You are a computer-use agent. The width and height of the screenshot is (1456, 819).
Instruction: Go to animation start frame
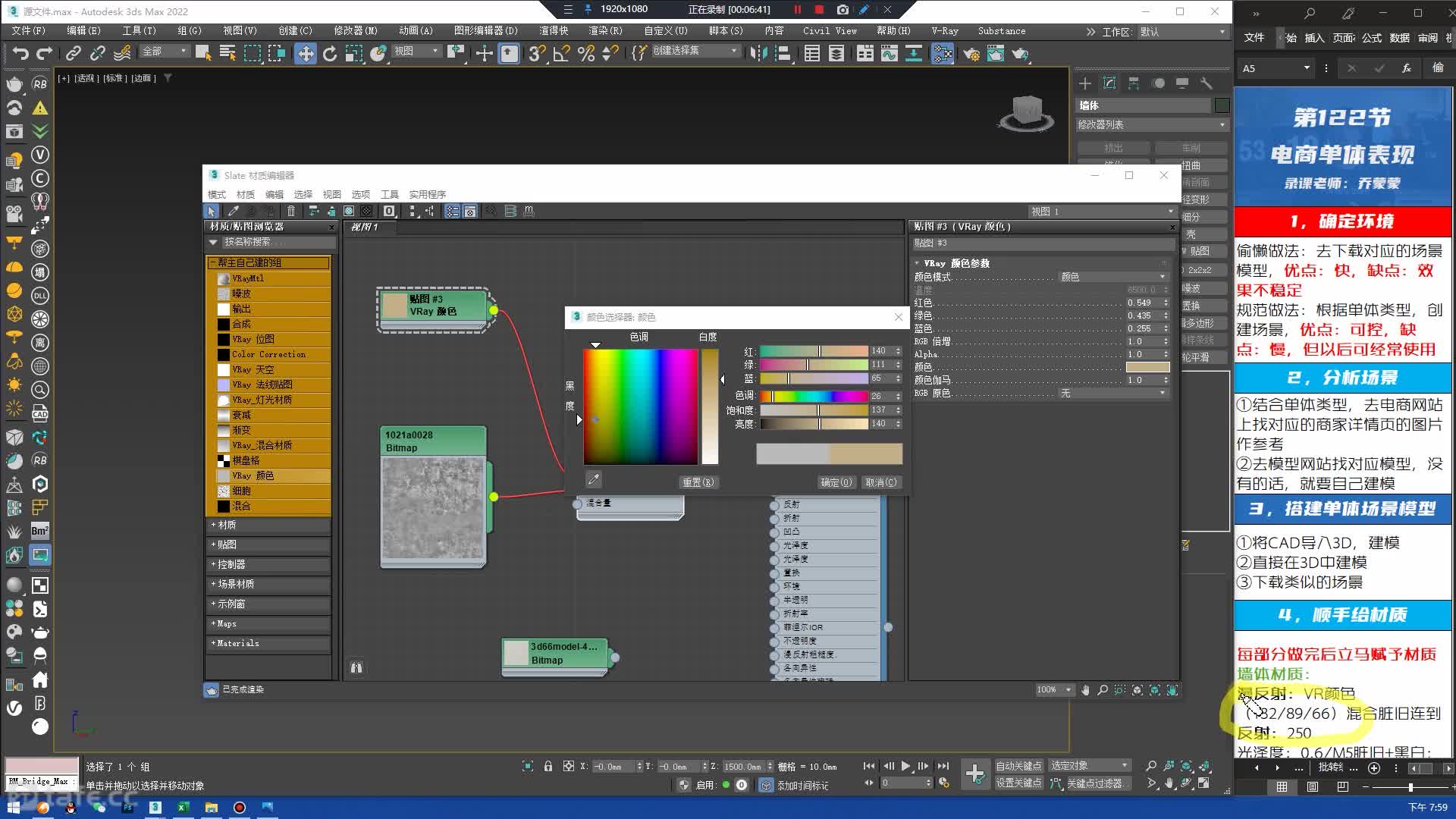click(869, 766)
